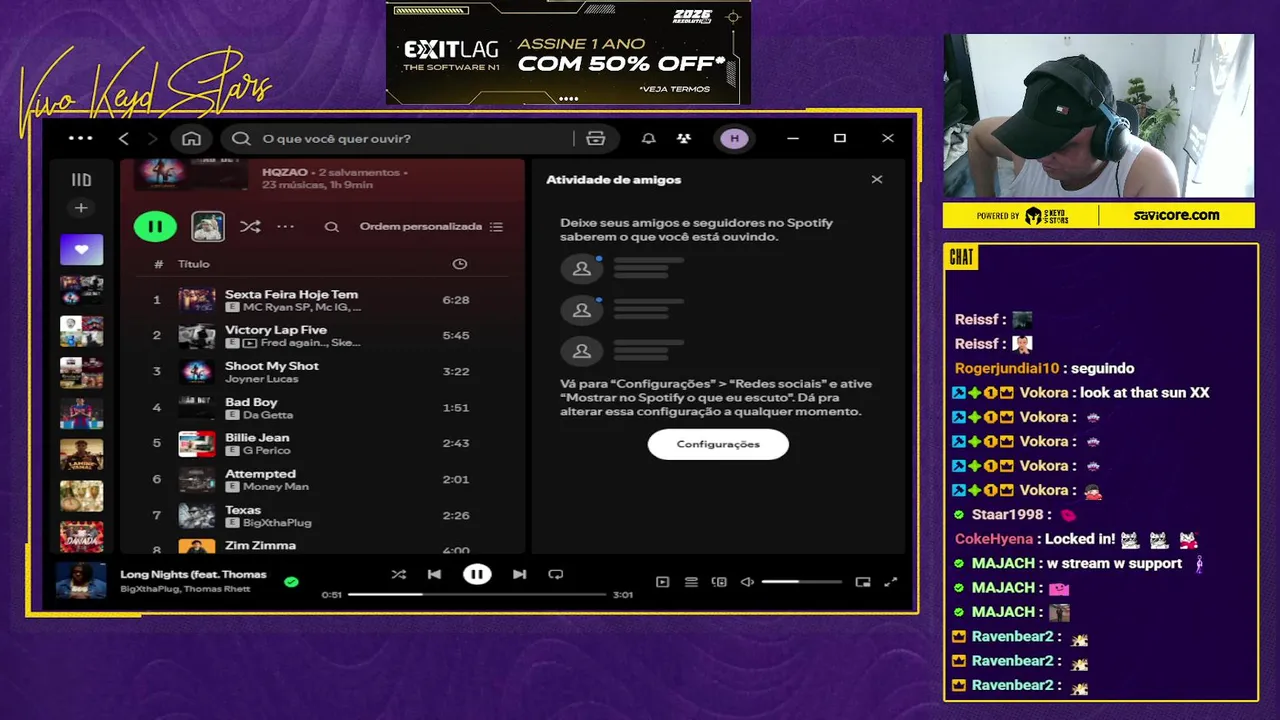Open the playlist cover below Liked Songs

pyautogui.click(x=81, y=290)
